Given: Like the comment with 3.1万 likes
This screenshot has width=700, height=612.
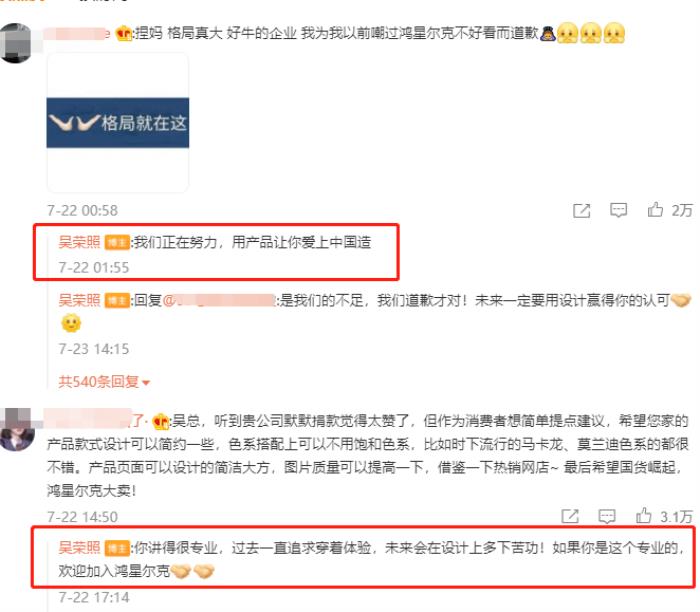Looking at the screenshot, I should tap(643, 515).
